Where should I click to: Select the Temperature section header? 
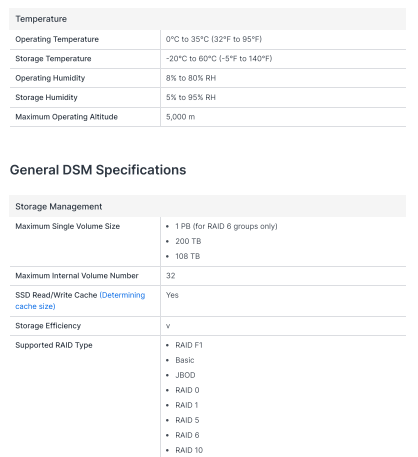(x=207, y=19)
